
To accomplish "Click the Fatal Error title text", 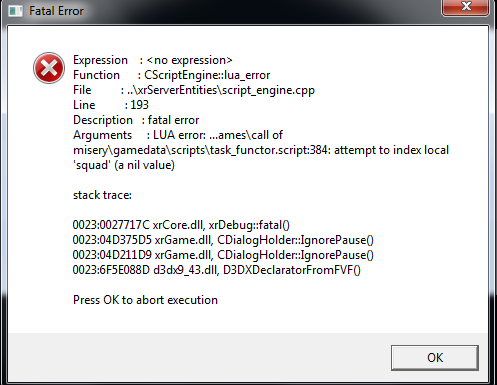I will (x=56, y=11).
